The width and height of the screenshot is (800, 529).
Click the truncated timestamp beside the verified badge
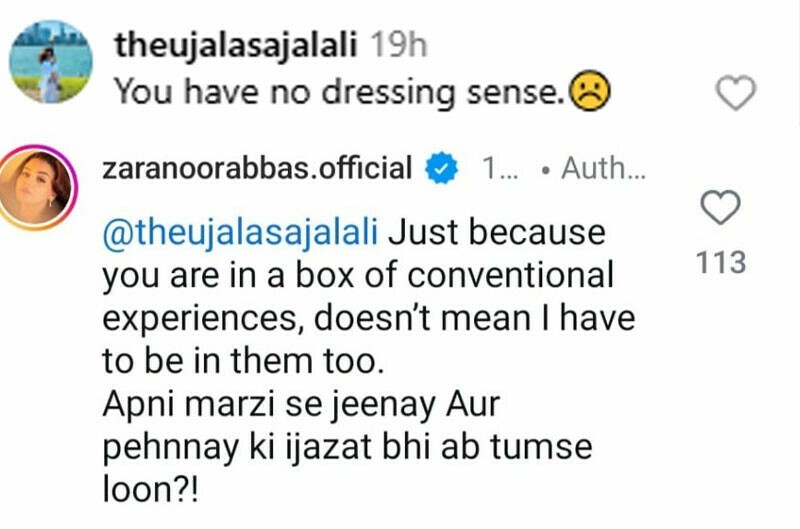point(496,169)
